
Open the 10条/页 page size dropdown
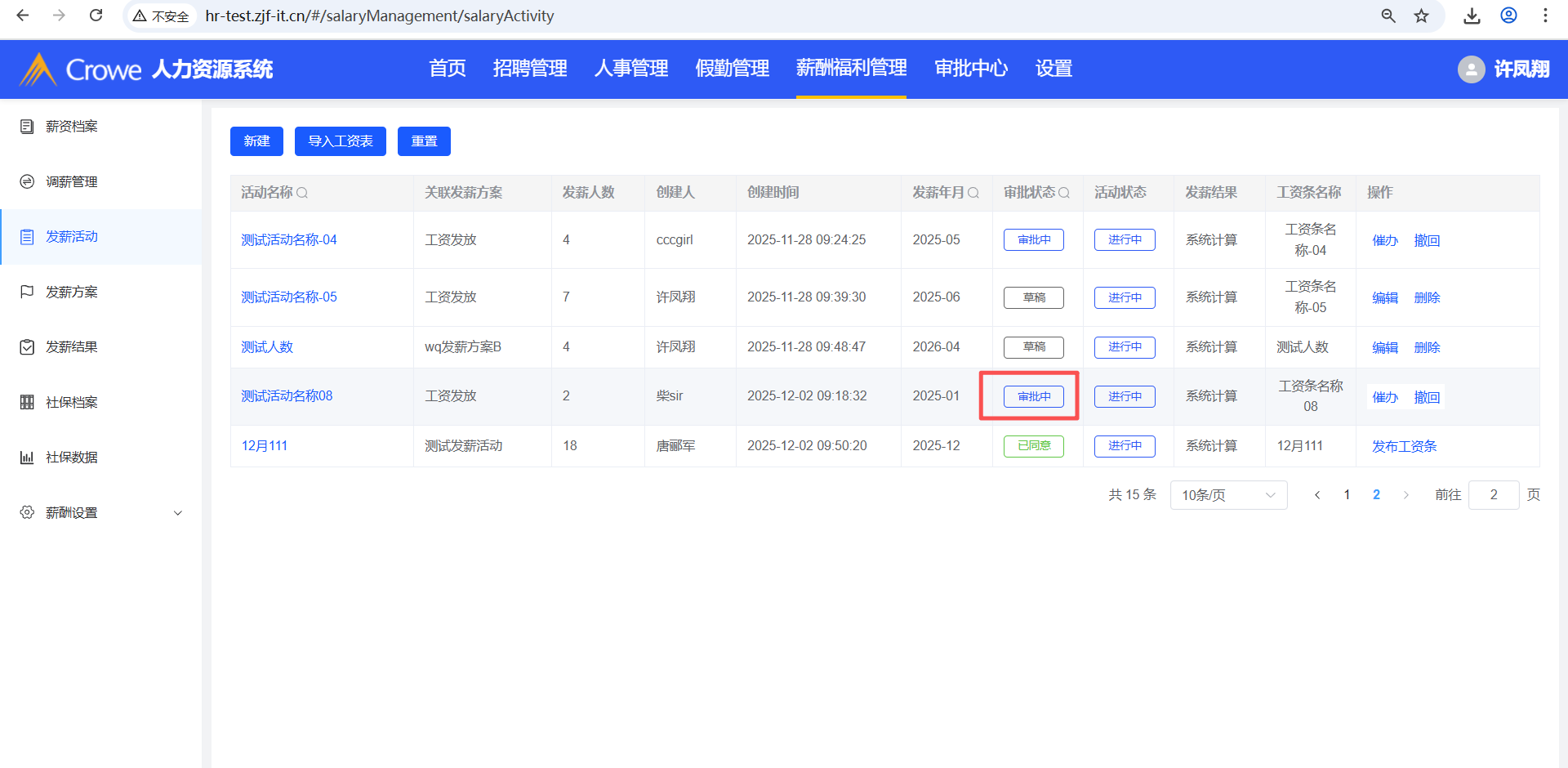coord(1227,495)
